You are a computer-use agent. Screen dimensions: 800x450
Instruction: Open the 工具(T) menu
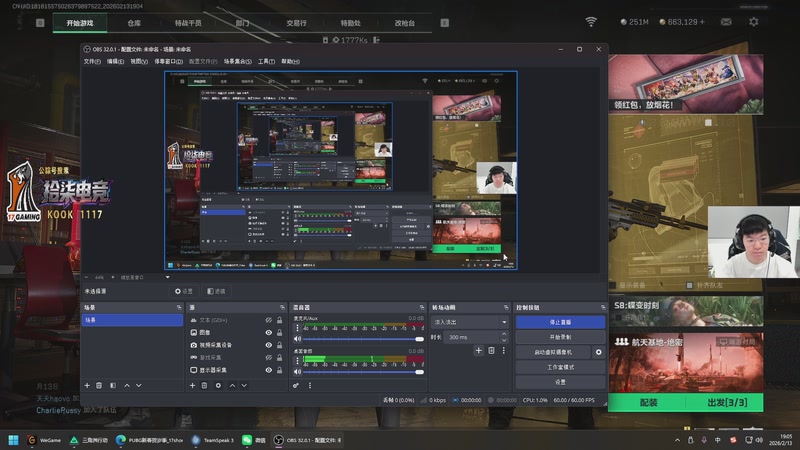point(266,61)
